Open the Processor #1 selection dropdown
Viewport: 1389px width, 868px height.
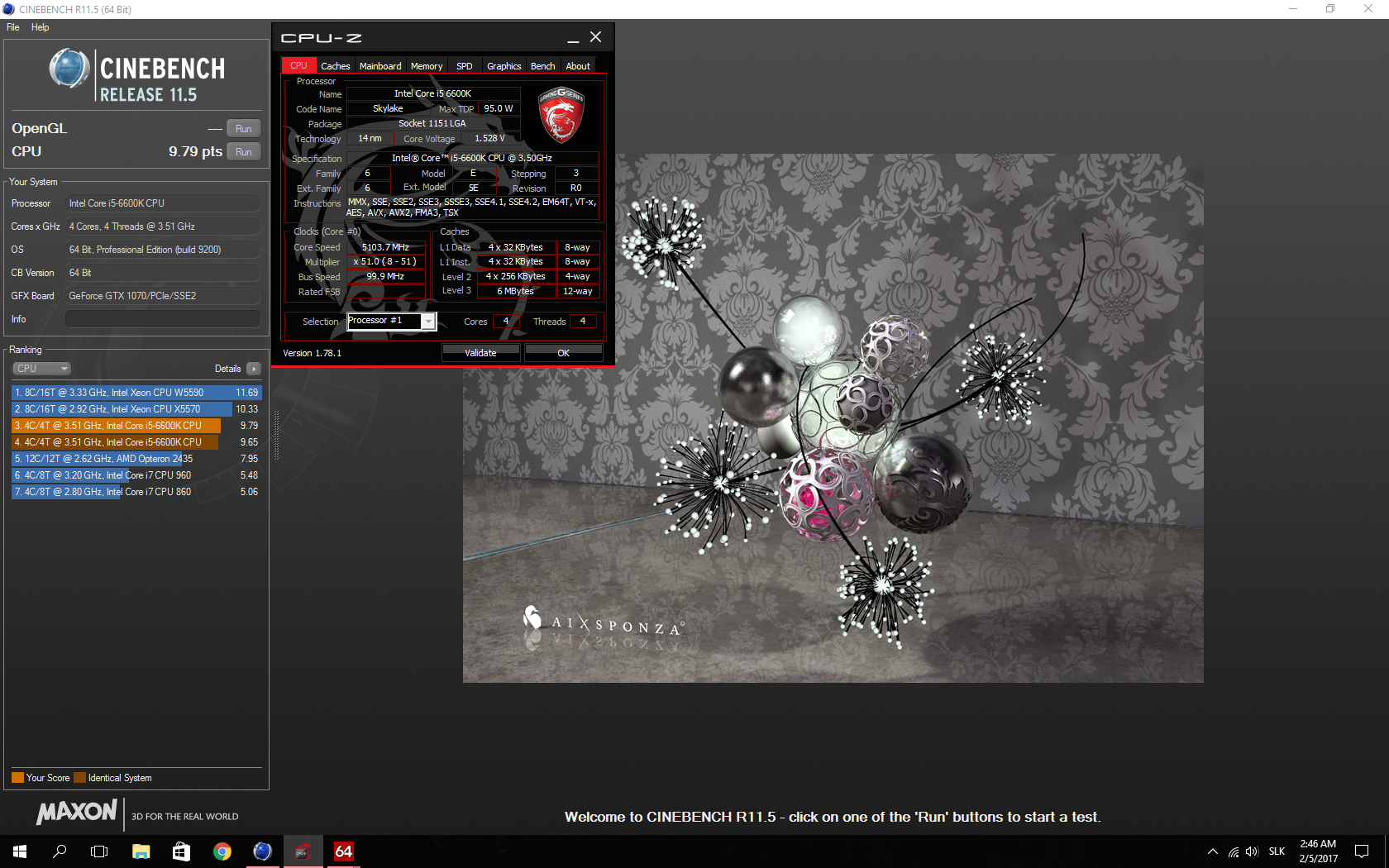(391, 321)
